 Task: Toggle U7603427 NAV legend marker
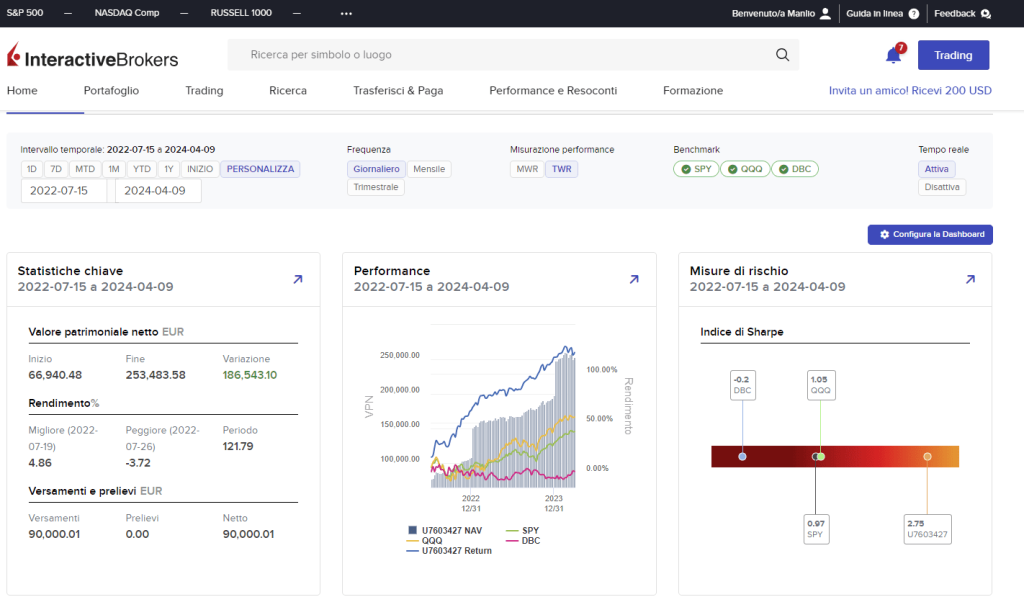pyautogui.click(x=412, y=530)
